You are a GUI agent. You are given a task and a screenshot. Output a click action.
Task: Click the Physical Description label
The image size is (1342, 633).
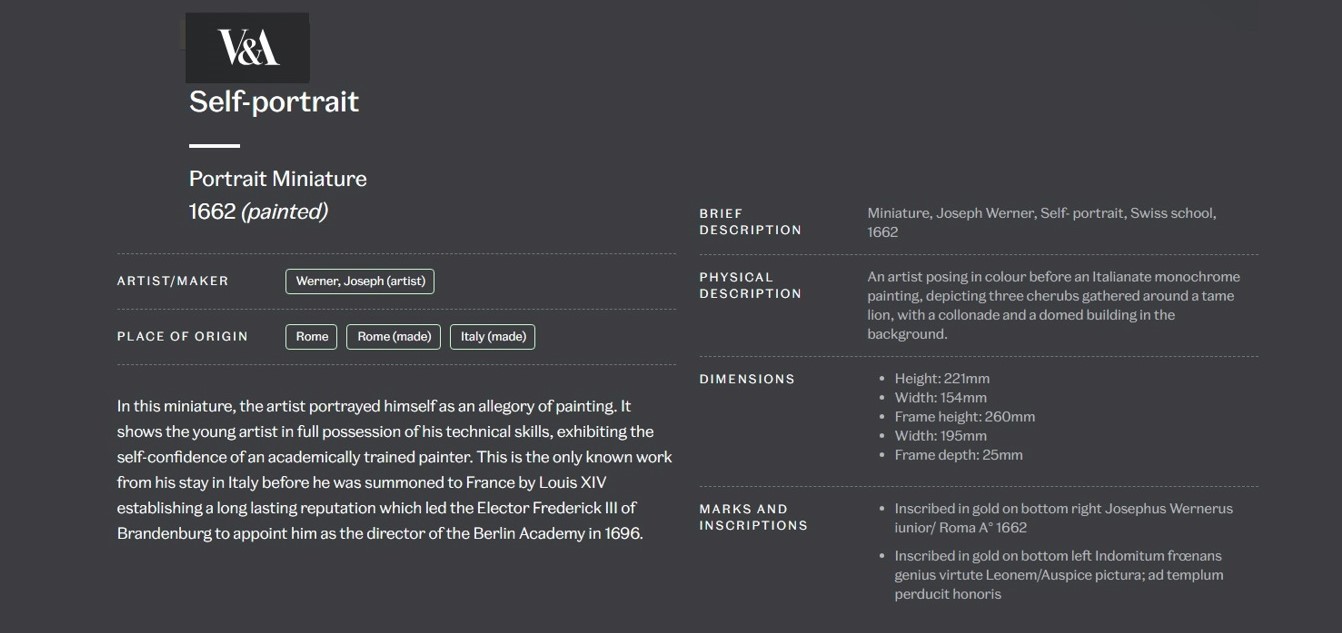point(750,286)
